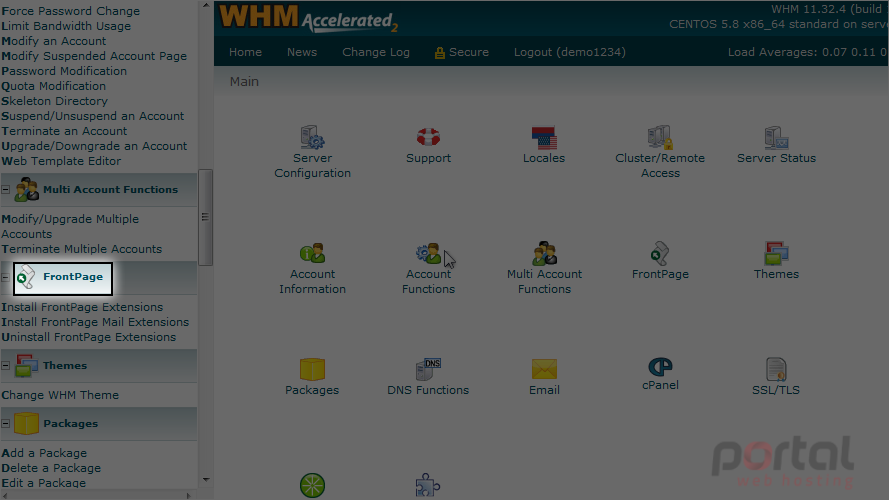Viewport: 889px width, 500px height.
Task: Open Skeleton Directory link
Action: pyautogui.click(x=54, y=101)
